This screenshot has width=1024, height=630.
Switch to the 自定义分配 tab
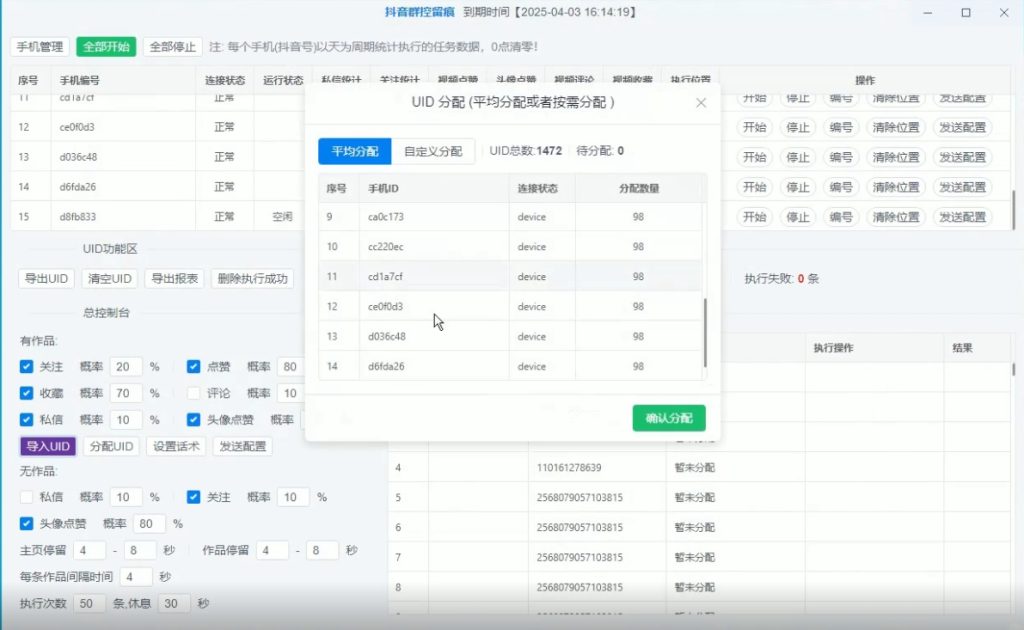tap(432, 151)
